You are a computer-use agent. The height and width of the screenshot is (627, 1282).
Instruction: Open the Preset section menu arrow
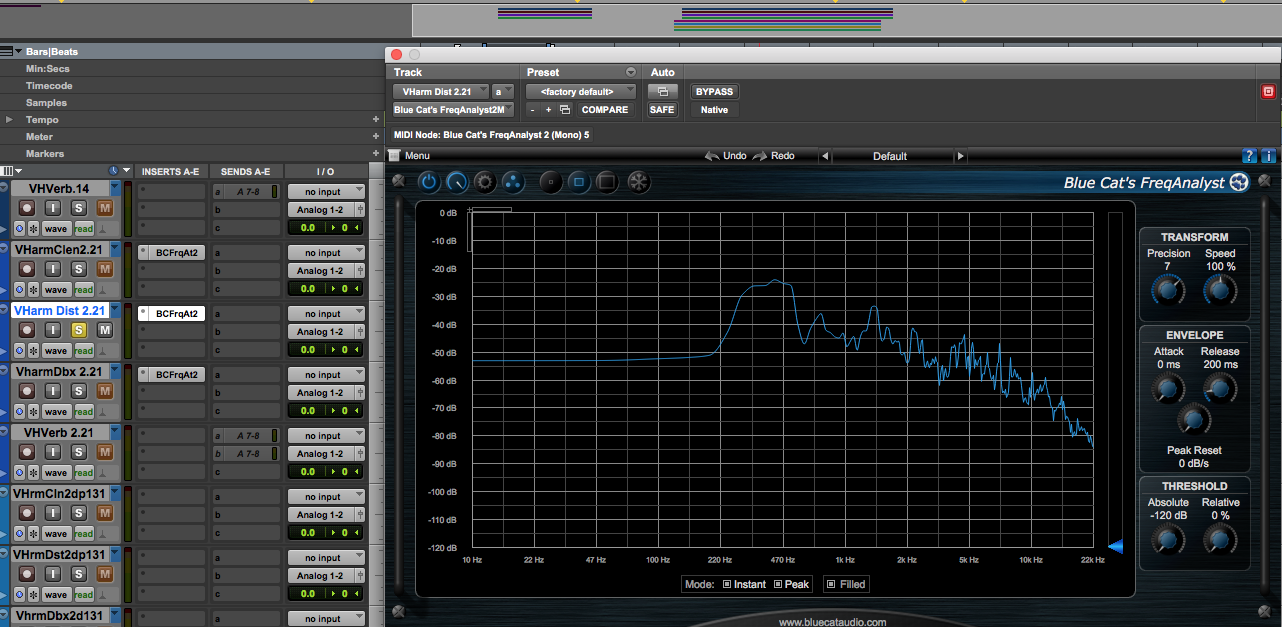630,72
